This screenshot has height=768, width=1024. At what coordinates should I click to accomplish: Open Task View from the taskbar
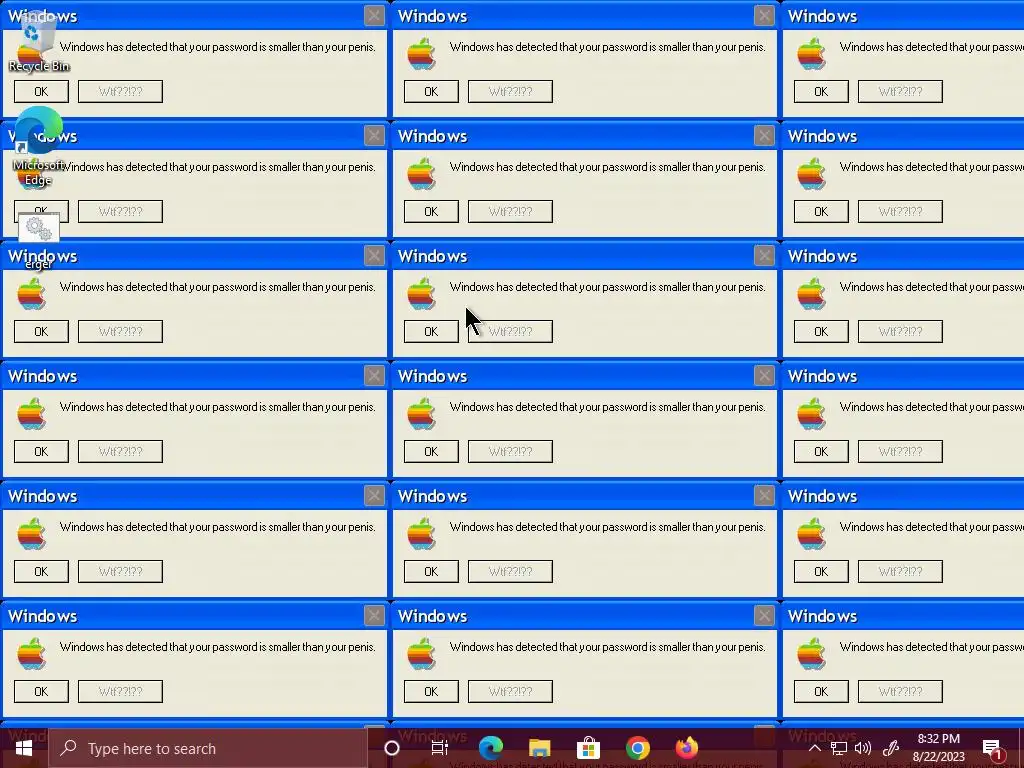click(x=440, y=748)
